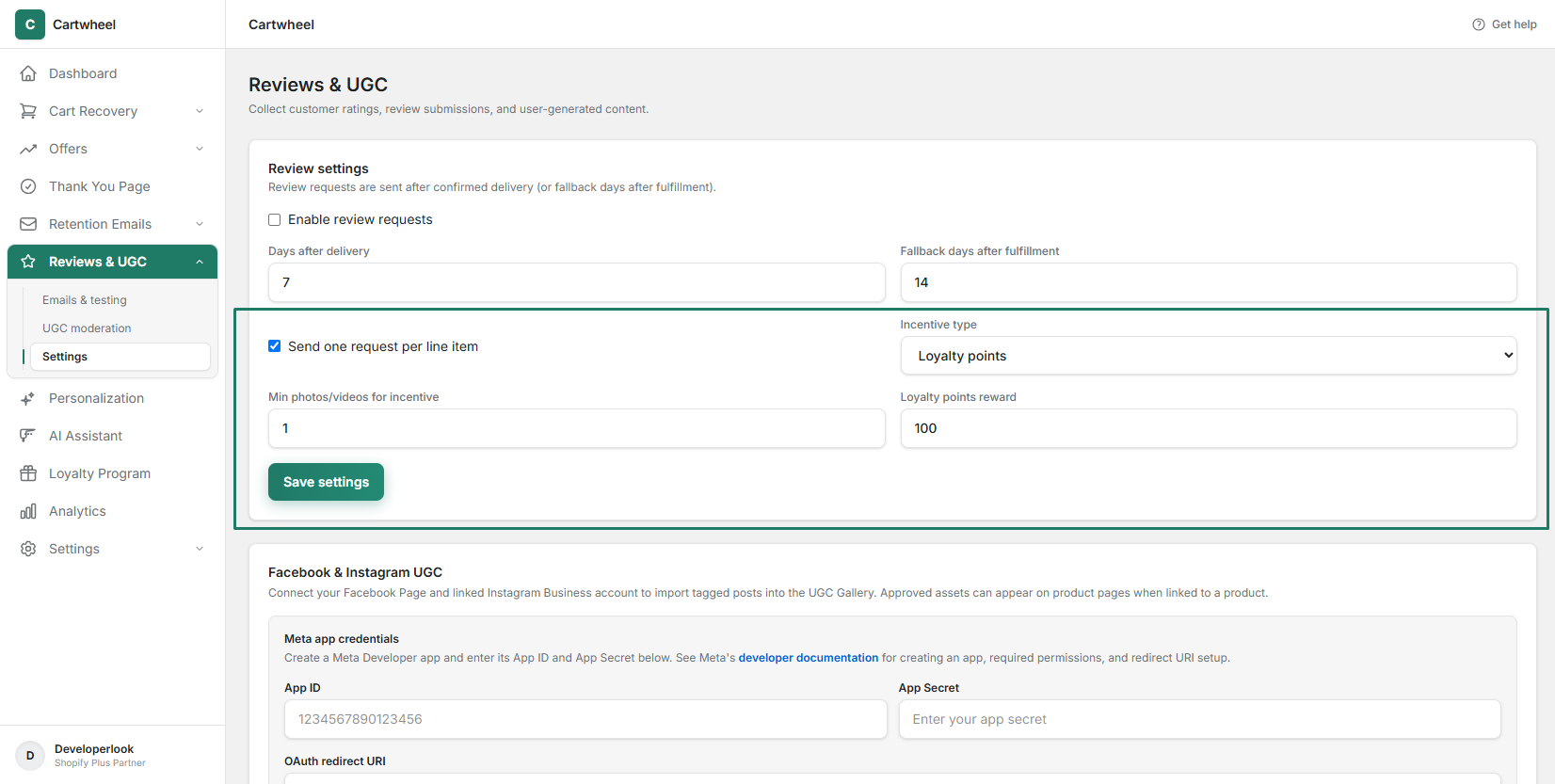Expand the Offers submenu chevron
The width and height of the screenshot is (1555, 784).
[x=200, y=149]
